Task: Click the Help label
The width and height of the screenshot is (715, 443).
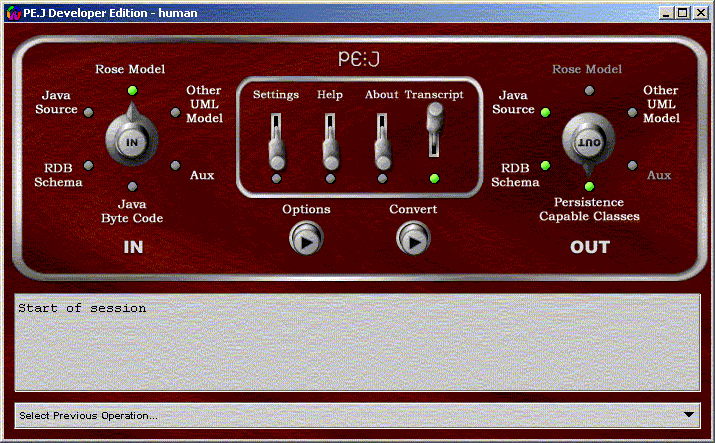Action: click(x=330, y=94)
